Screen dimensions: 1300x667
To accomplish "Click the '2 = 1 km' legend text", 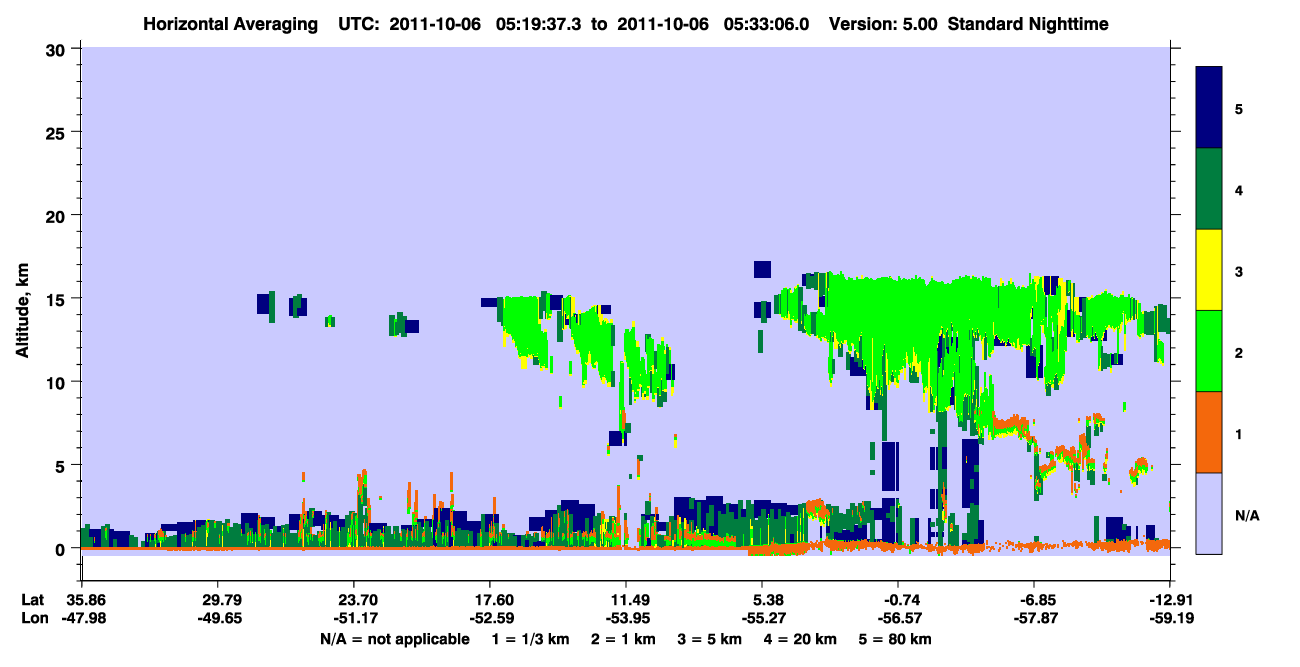I will coord(623,639).
